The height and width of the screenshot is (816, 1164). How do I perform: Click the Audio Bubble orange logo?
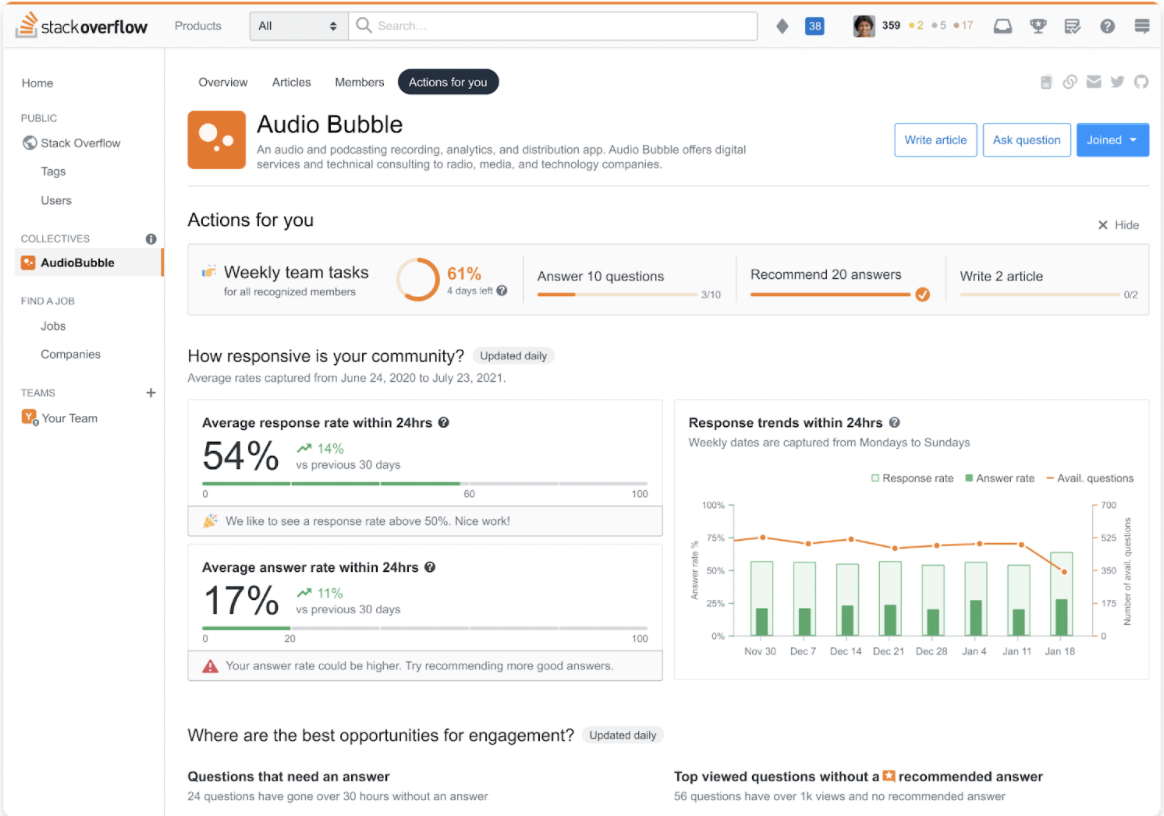(216, 140)
